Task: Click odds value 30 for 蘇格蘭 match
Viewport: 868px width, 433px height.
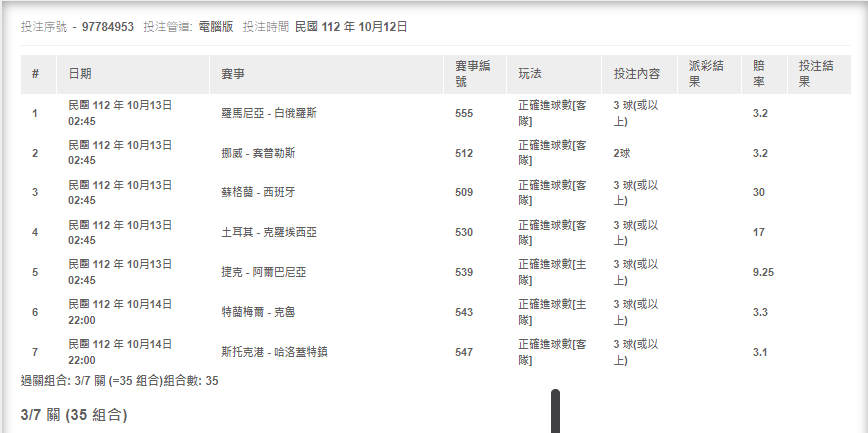Action: click(x=759, y=192)
